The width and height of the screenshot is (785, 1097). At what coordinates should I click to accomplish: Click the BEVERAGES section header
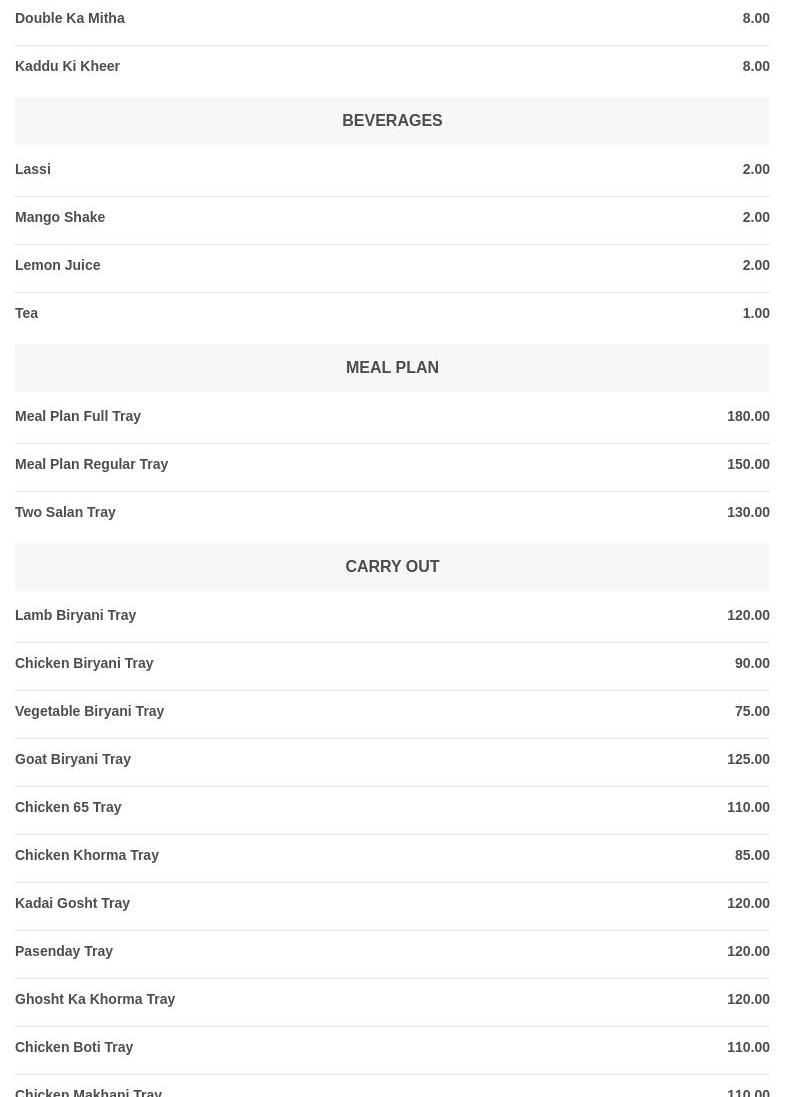[x=392, y=121]
